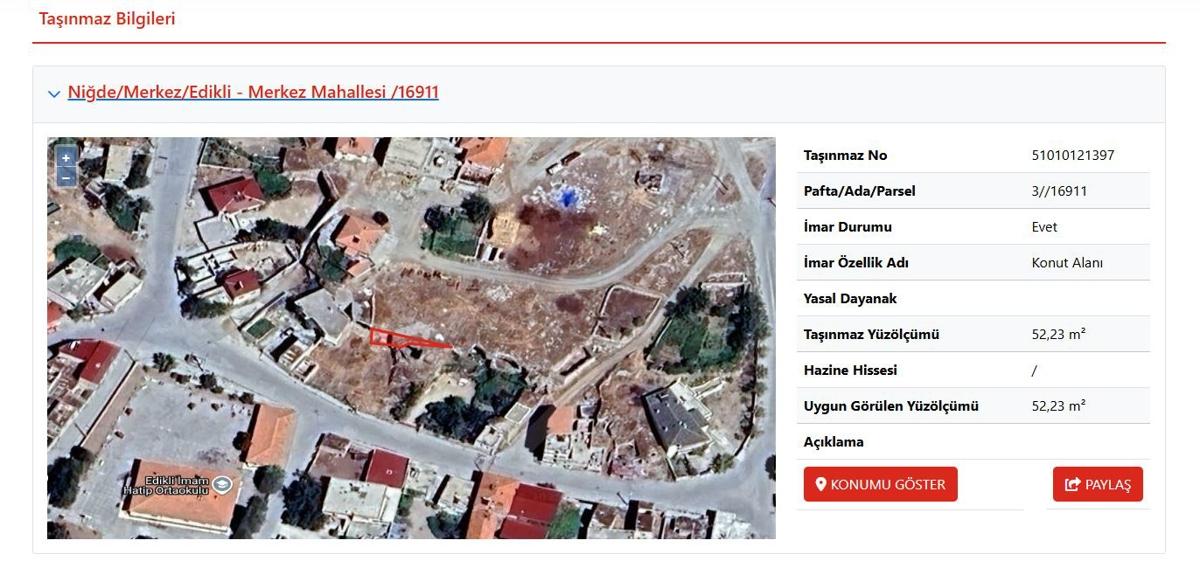Click the Taşınmaz Bilgileri section heading

pos(107,19)
